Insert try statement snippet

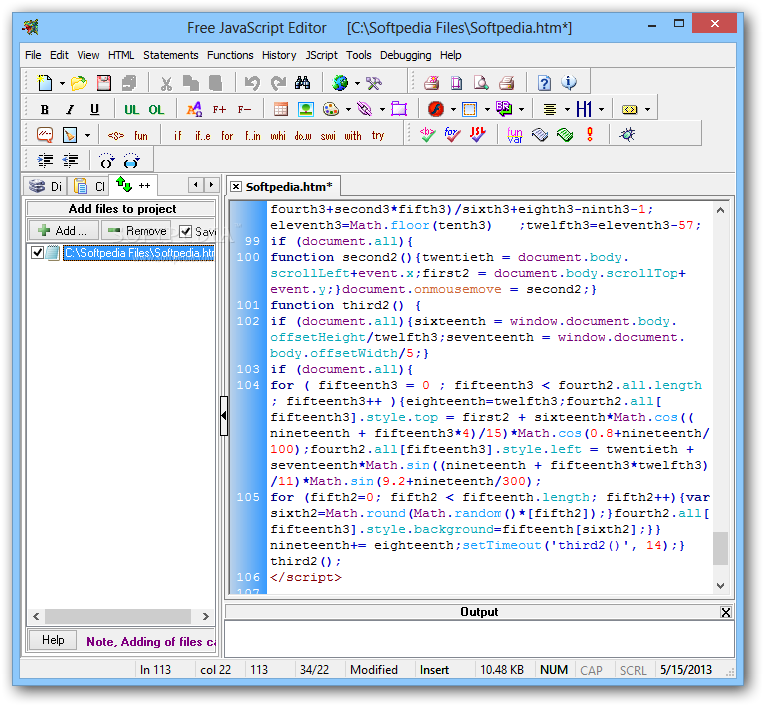coord(378,135)
